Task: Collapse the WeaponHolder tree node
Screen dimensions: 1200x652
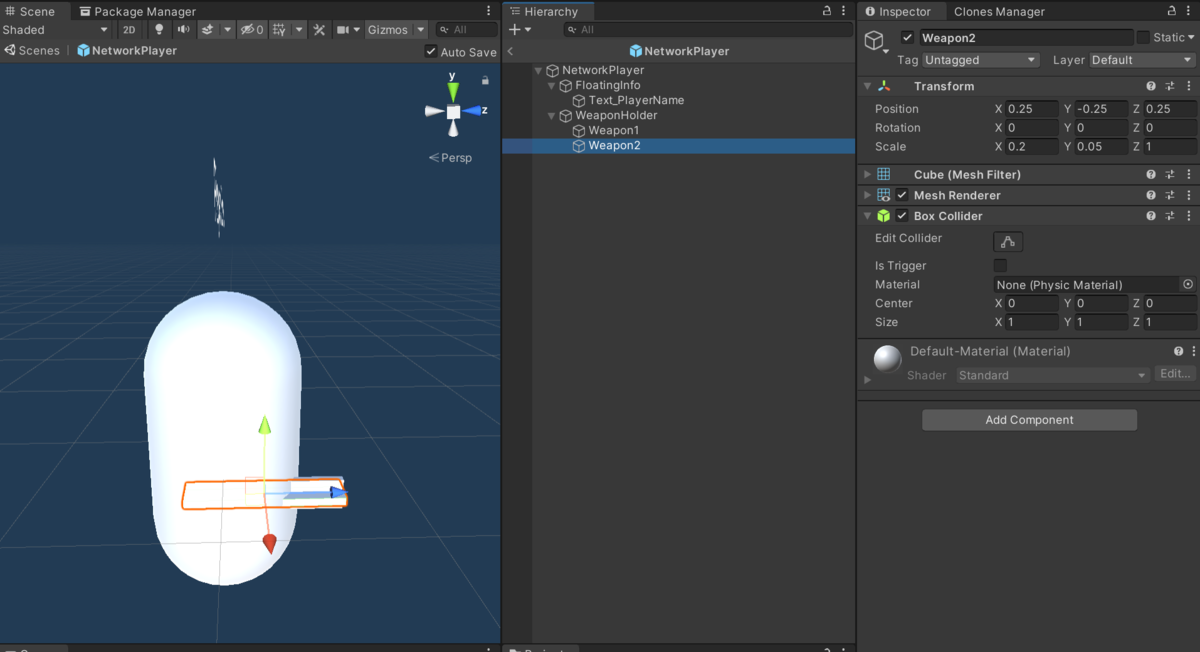Action: [x=551, y=116]
